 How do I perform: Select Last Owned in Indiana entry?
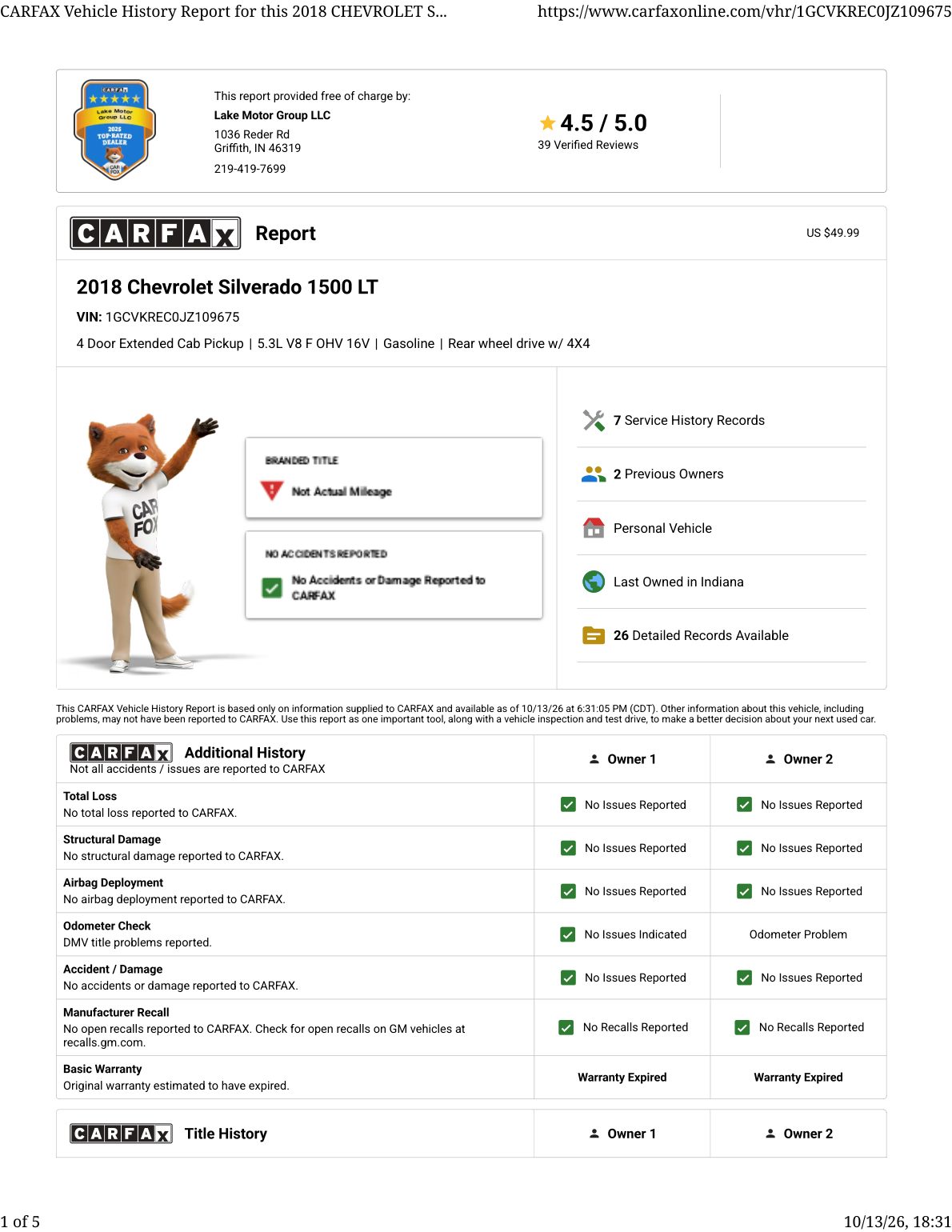pyautogui.click(x=678, y=582)
